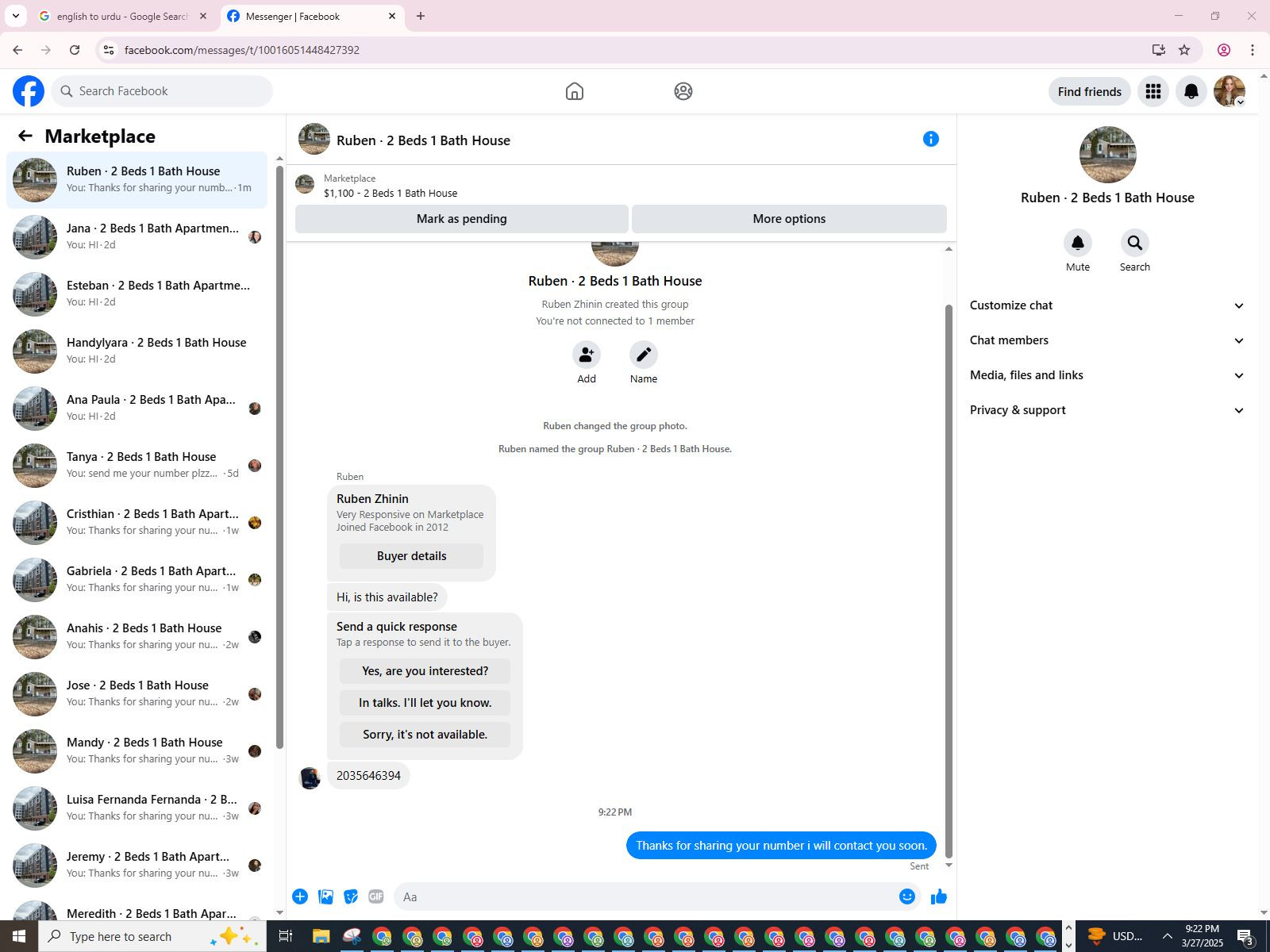Switch to english to urdu Google tab
The width and height of the screenshot is (1270, 952).
pos(123,16)
